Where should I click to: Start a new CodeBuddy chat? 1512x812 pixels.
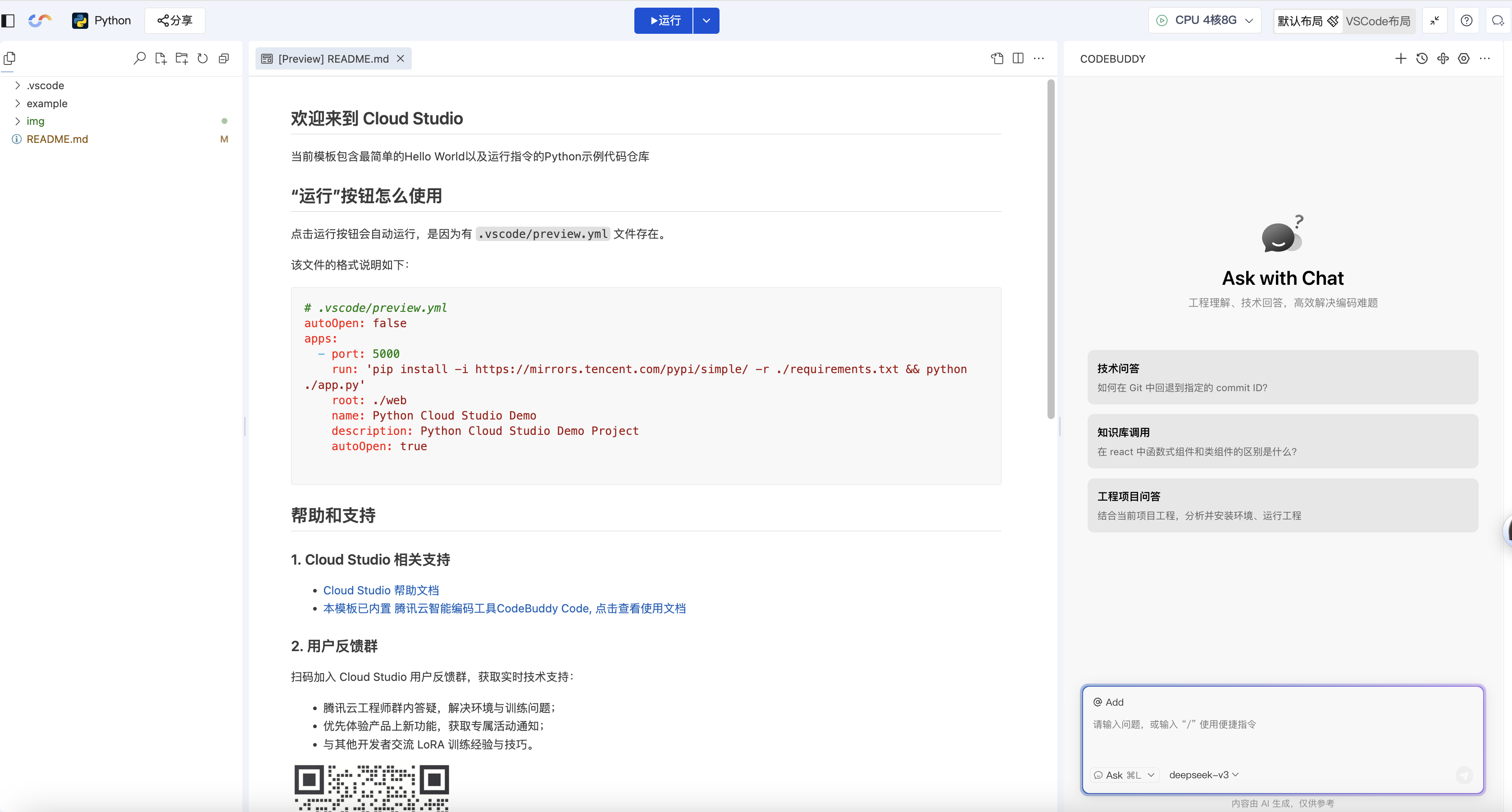[1400, 58]
